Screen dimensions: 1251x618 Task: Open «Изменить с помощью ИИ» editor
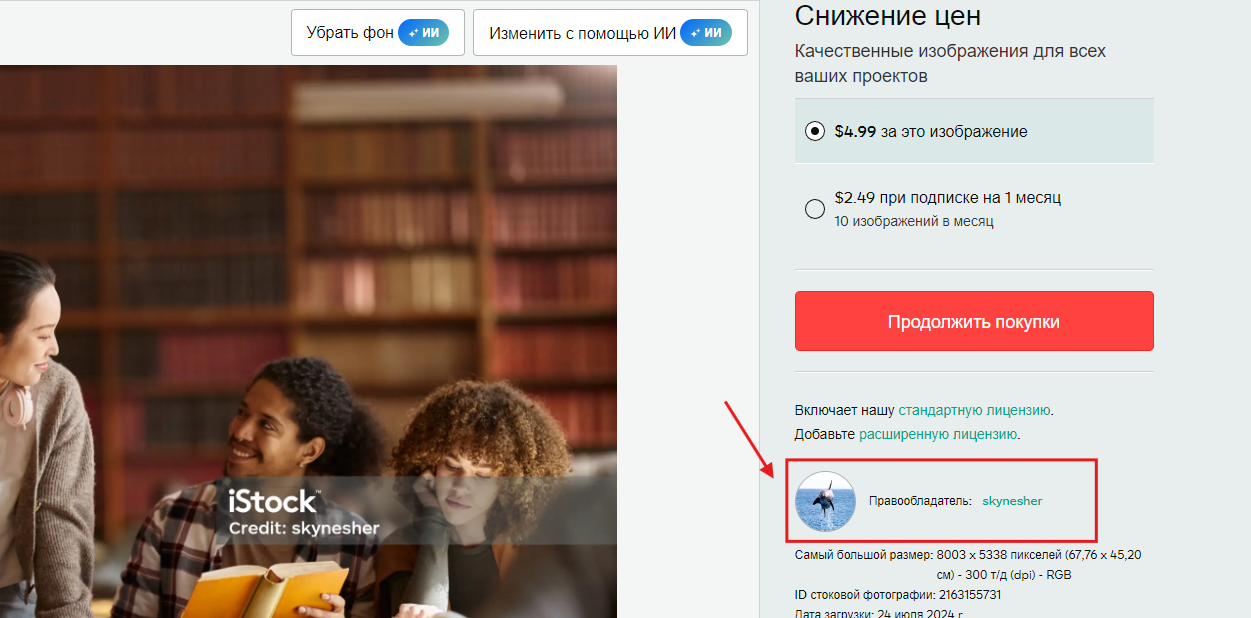(x=610, y=33)
